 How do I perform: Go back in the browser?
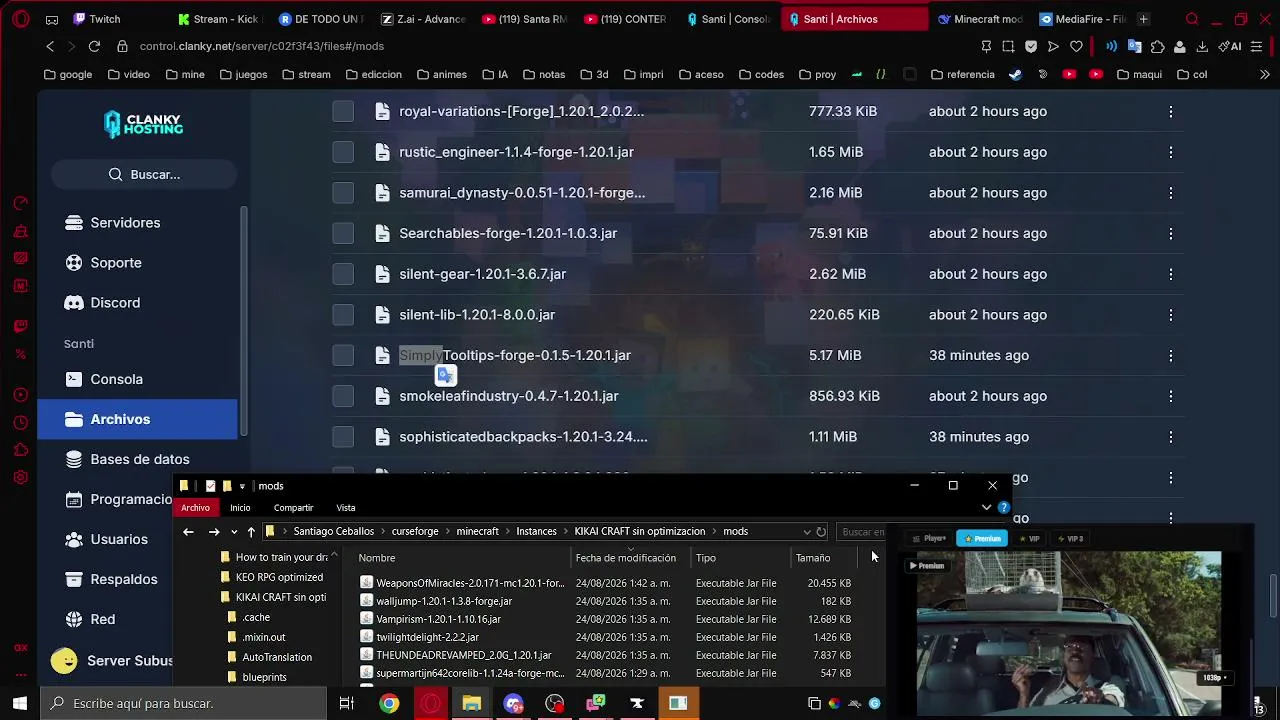[50, 46]
